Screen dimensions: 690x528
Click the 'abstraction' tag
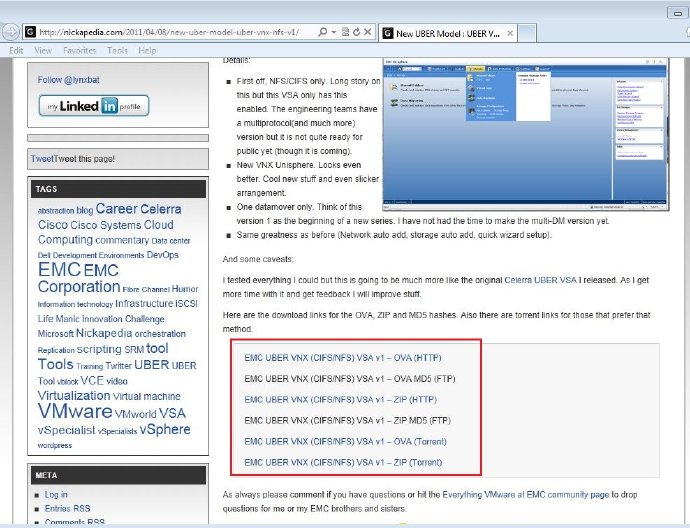(x=56, y=211)
